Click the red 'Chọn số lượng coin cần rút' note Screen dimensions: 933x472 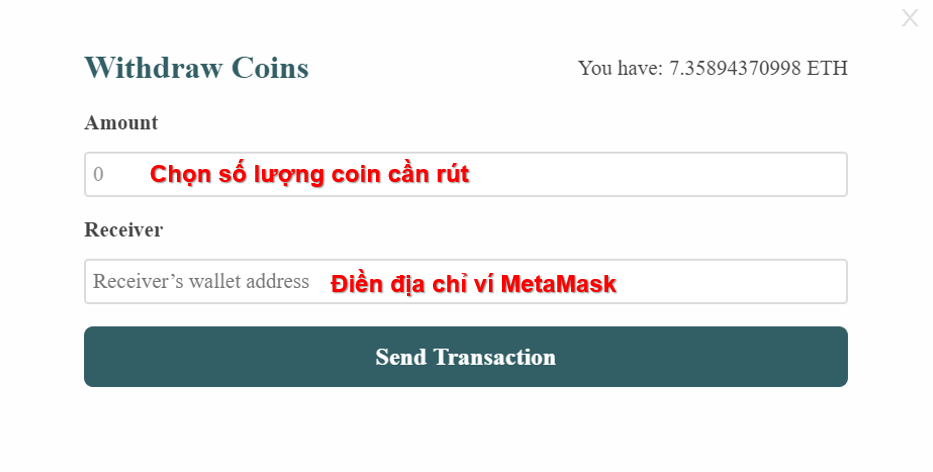point(309,174)
